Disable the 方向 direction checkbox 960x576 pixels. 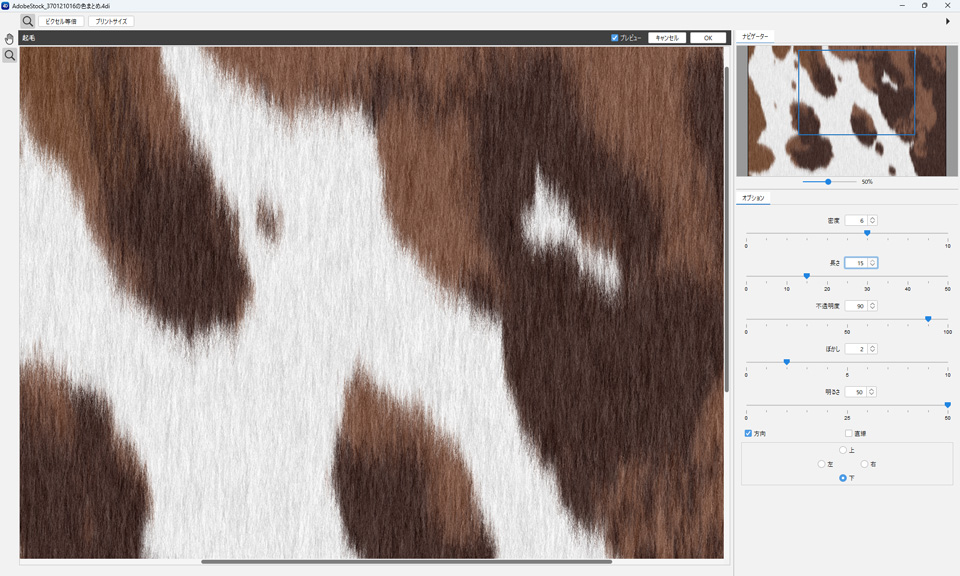click(x=749, y=433)
